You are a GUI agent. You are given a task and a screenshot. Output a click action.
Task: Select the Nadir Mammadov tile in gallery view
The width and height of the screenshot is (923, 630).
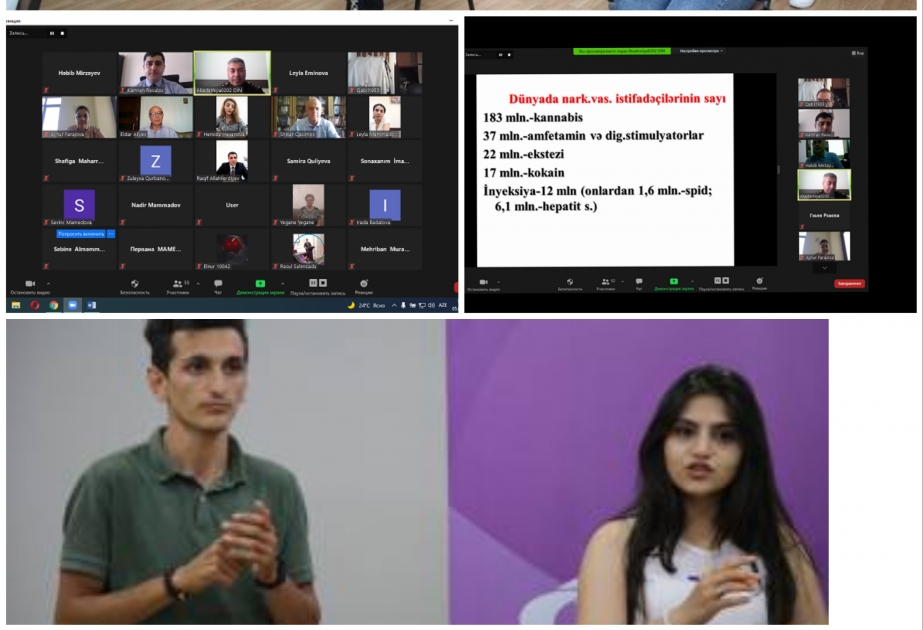[x=156, y=205]
